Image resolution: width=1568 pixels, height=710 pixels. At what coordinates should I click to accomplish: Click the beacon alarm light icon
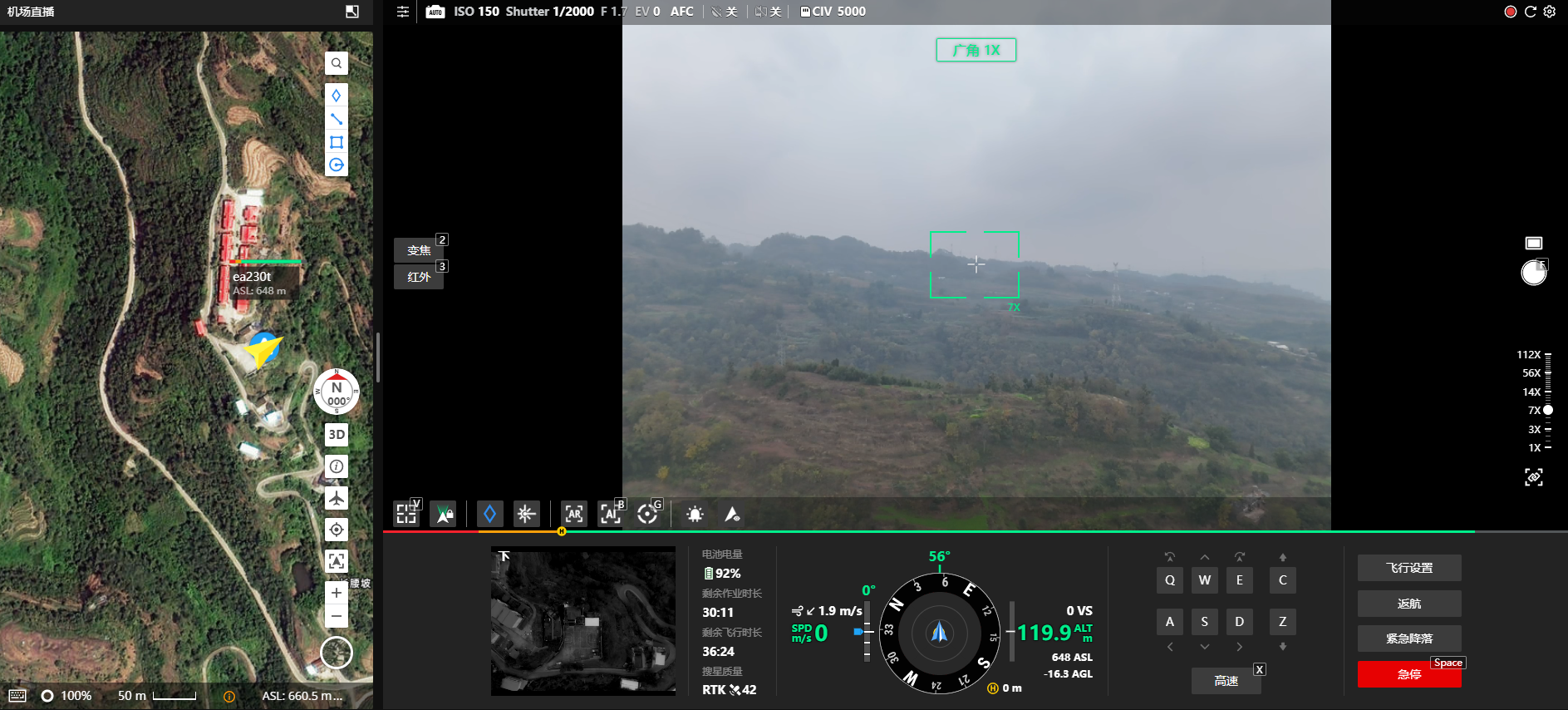point(695,514)
